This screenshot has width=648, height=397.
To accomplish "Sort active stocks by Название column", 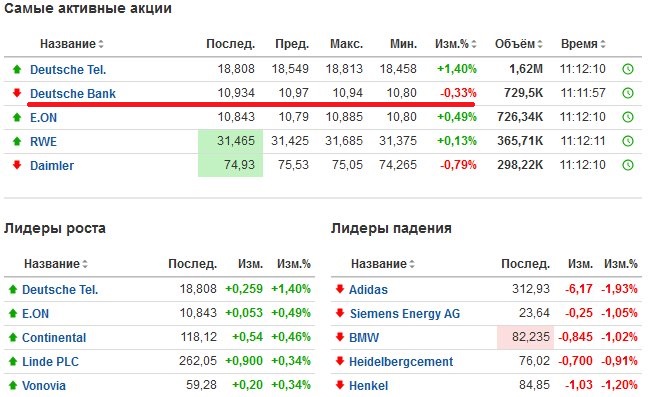I will [x=71, y=44].
